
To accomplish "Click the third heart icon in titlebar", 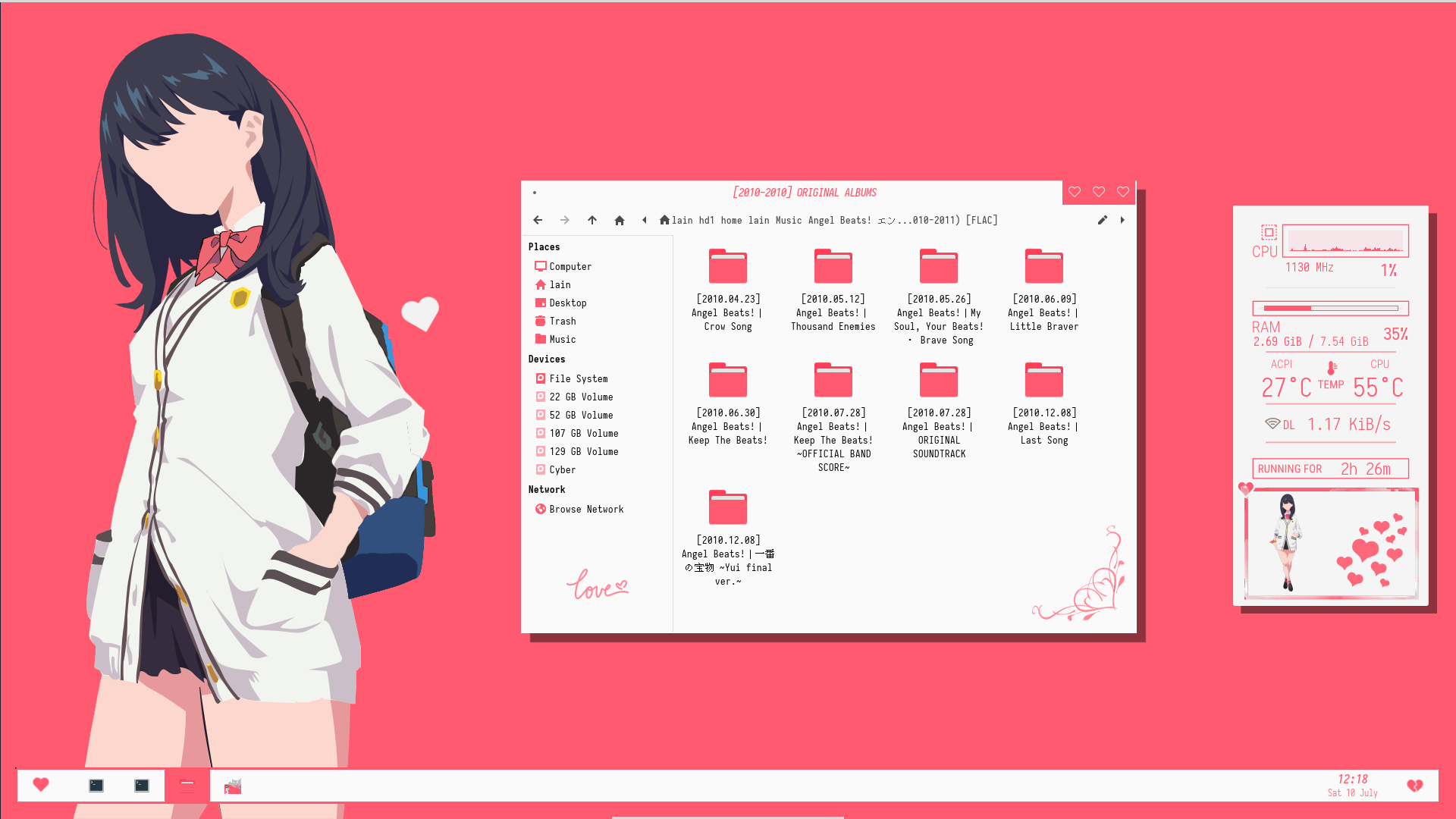I will (1122, 192).
